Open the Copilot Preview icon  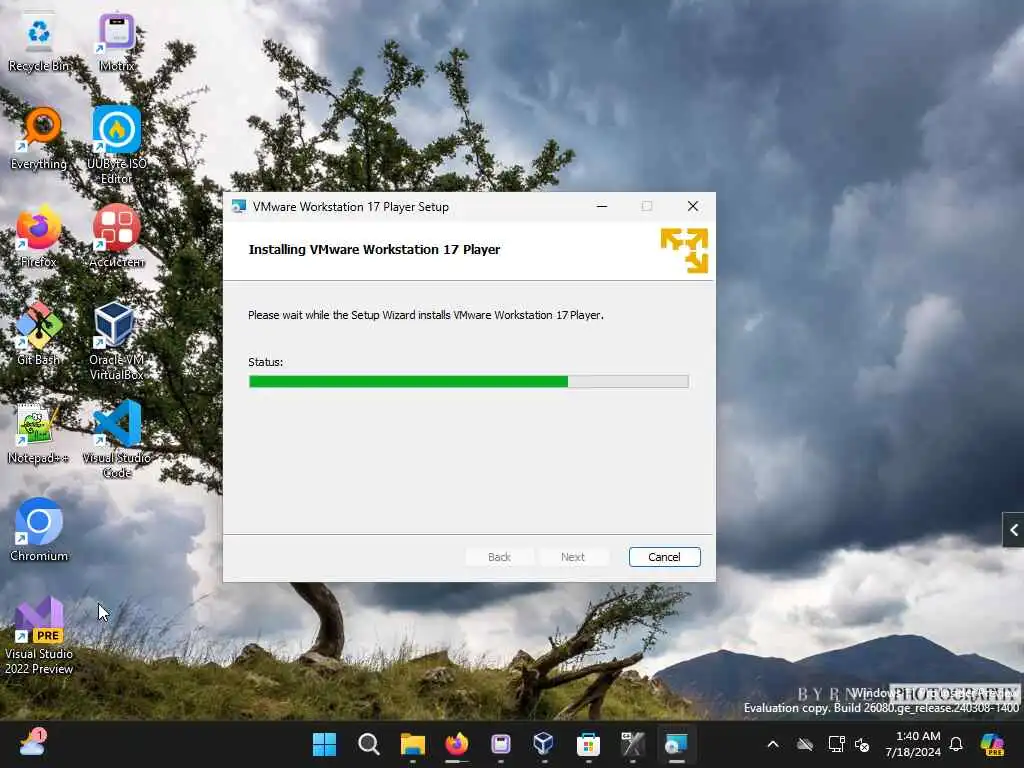993,744
